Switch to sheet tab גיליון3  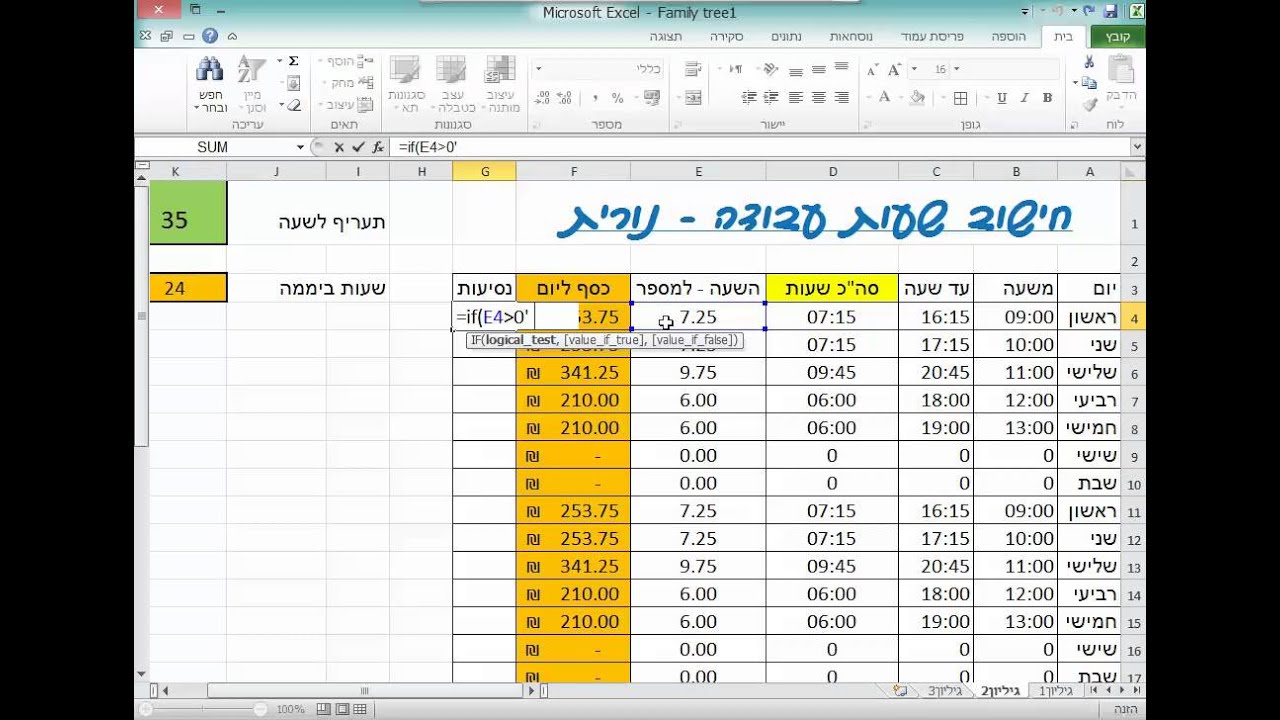944,690
